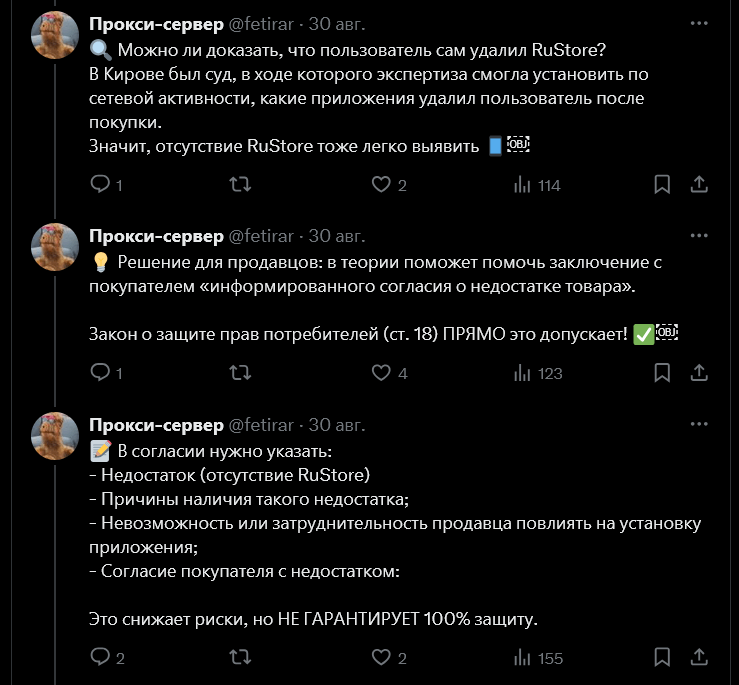Bookmark the first tweet about RuStore
This screenshot has height=685, width=739.
pos(662,185)
